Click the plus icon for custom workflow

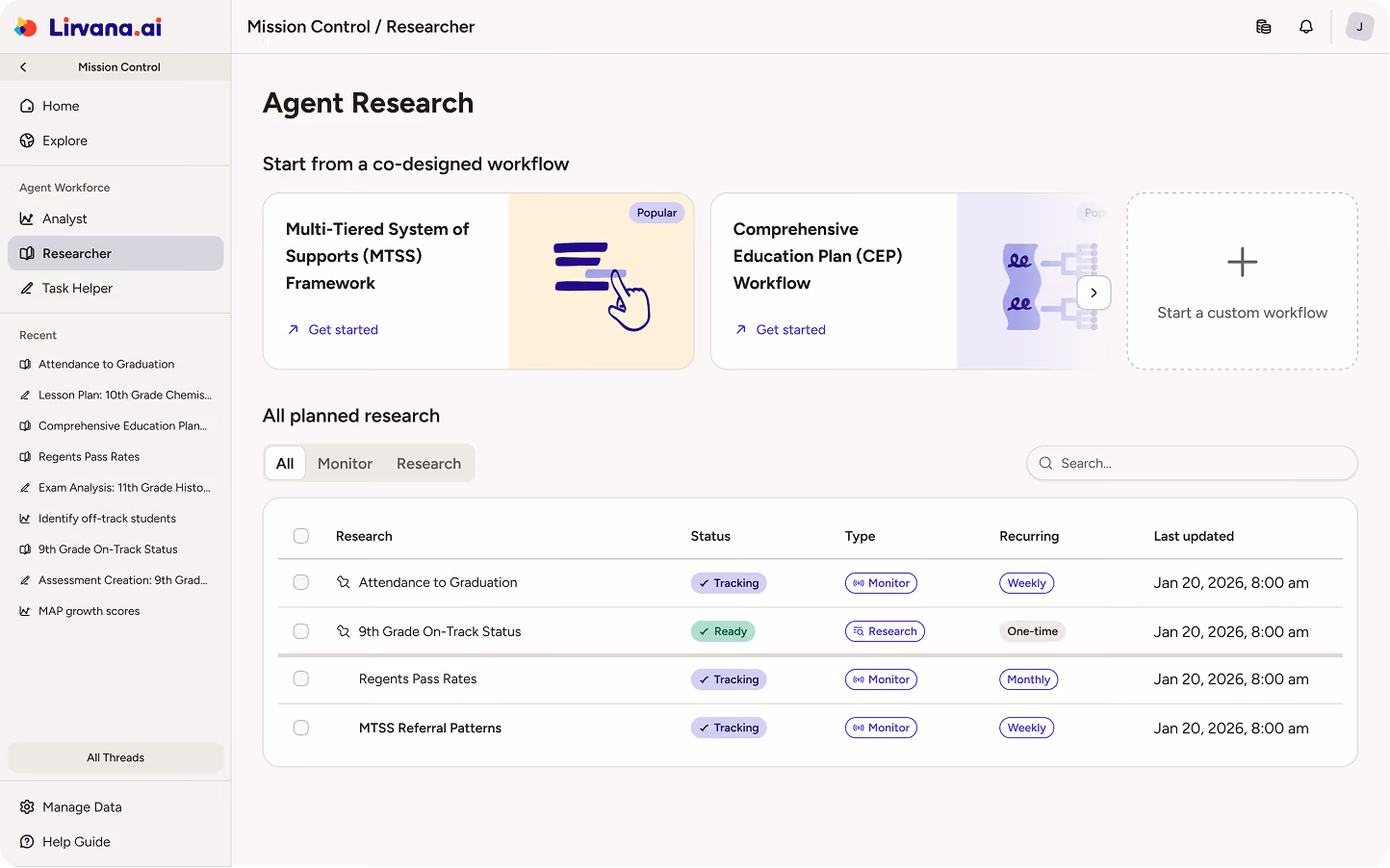1242,262
